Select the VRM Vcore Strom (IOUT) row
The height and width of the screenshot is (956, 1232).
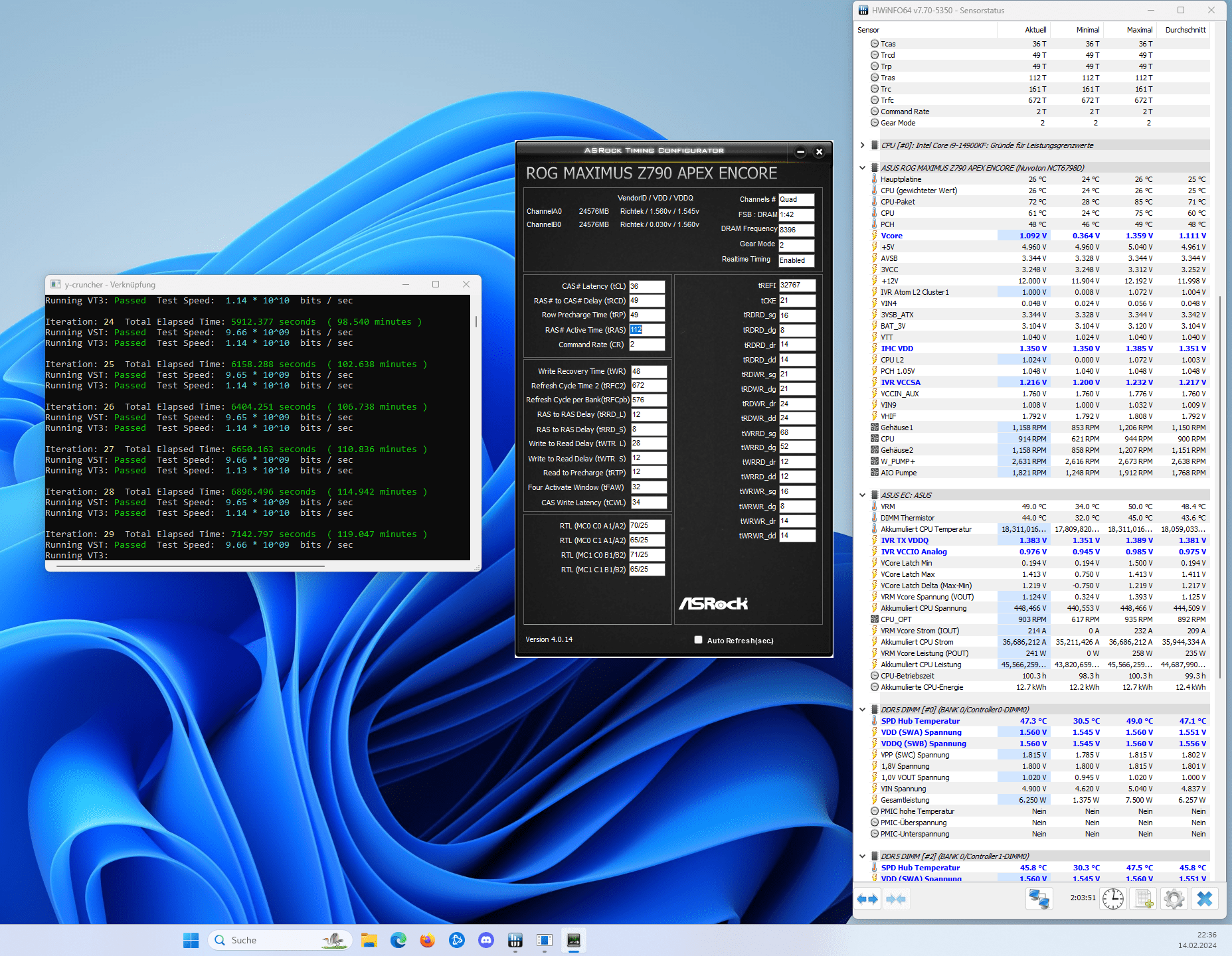click(x=1039, y=631)
